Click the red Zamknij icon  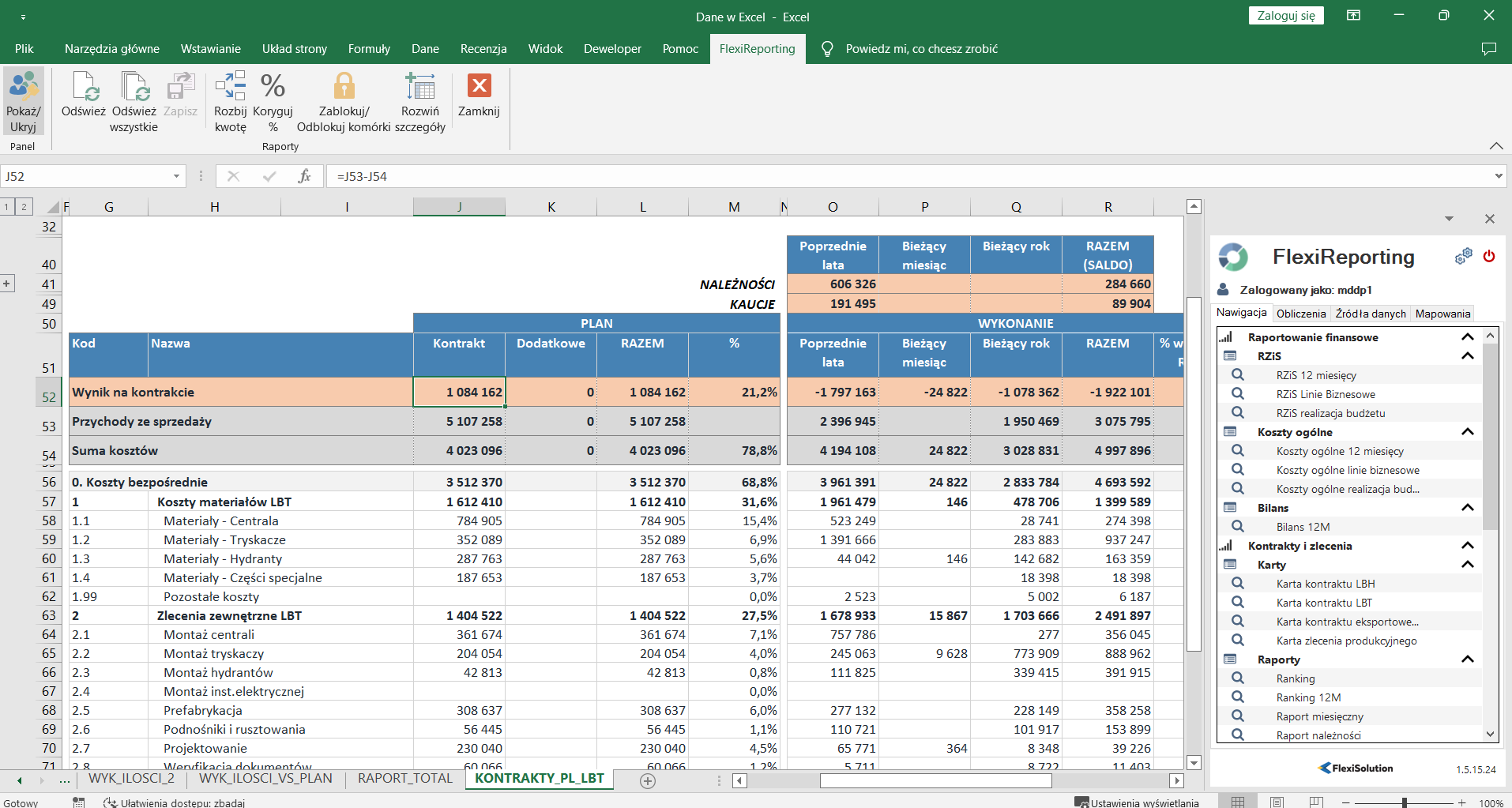click(x=479, y=85)
